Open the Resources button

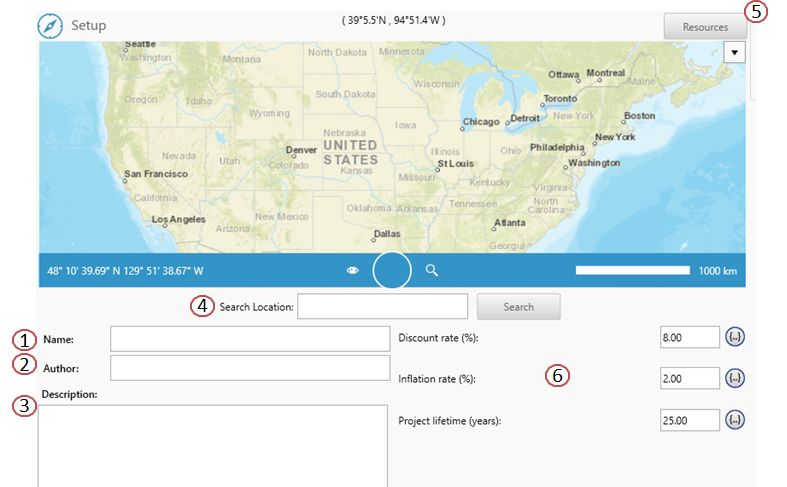point(705,27)
